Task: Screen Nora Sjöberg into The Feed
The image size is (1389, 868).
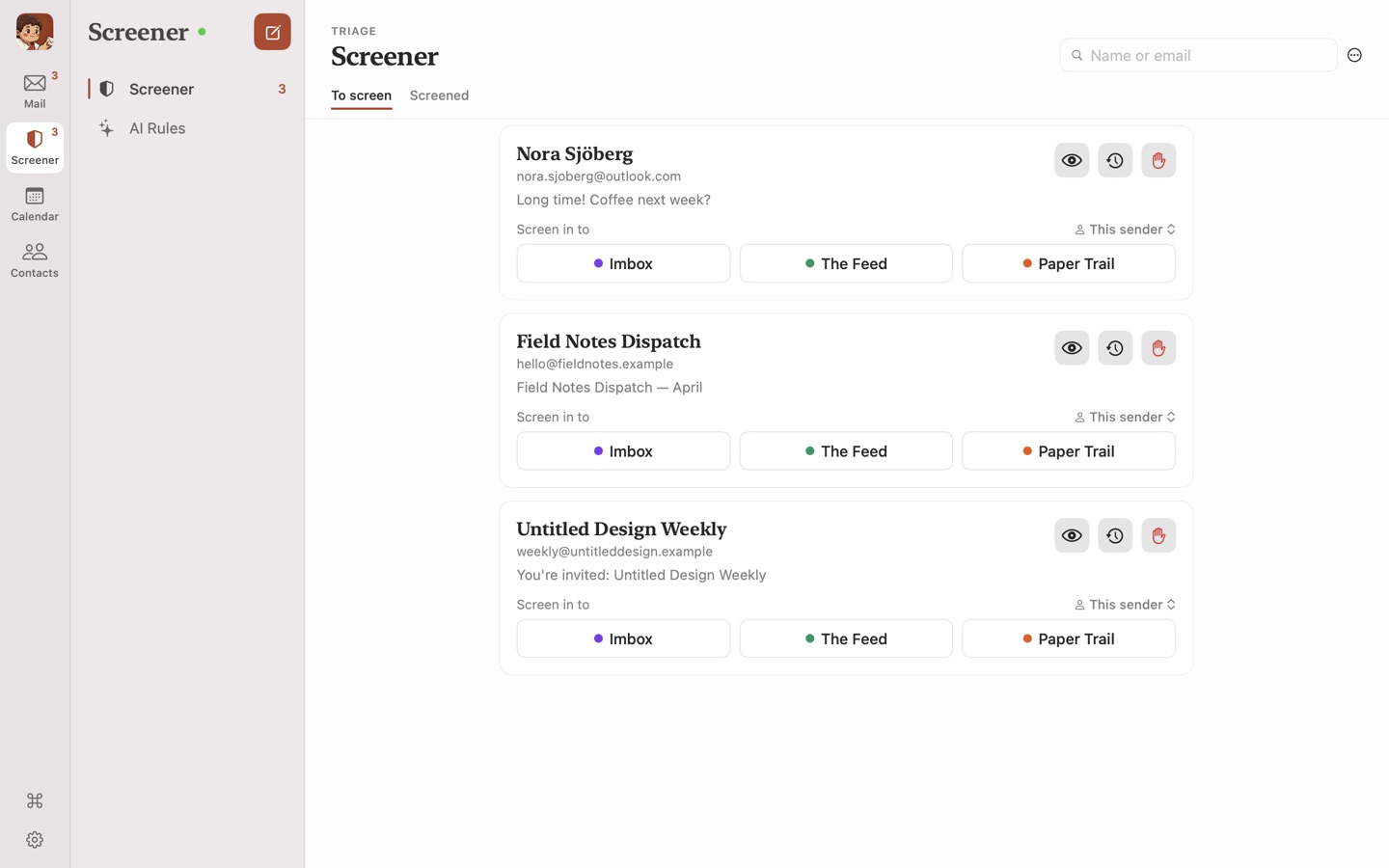Action: click(846, 263)
